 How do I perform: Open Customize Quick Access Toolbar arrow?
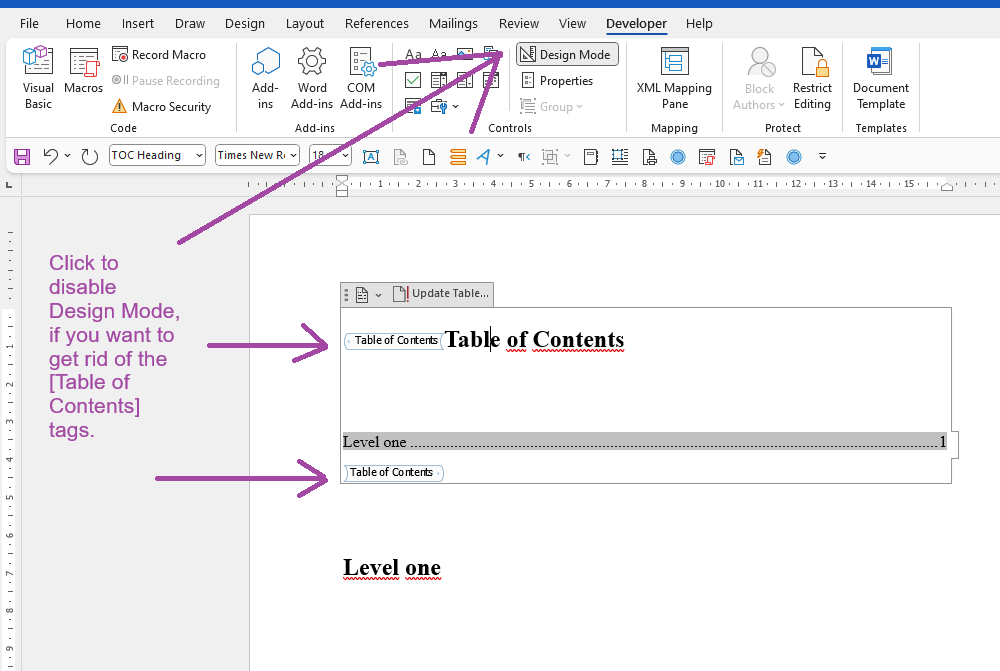tap(823, 156)
